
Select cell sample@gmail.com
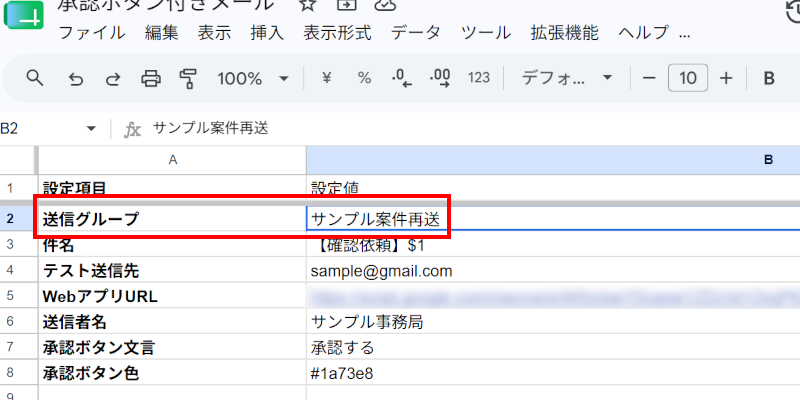pyautogui.click(x=553, y=270)
